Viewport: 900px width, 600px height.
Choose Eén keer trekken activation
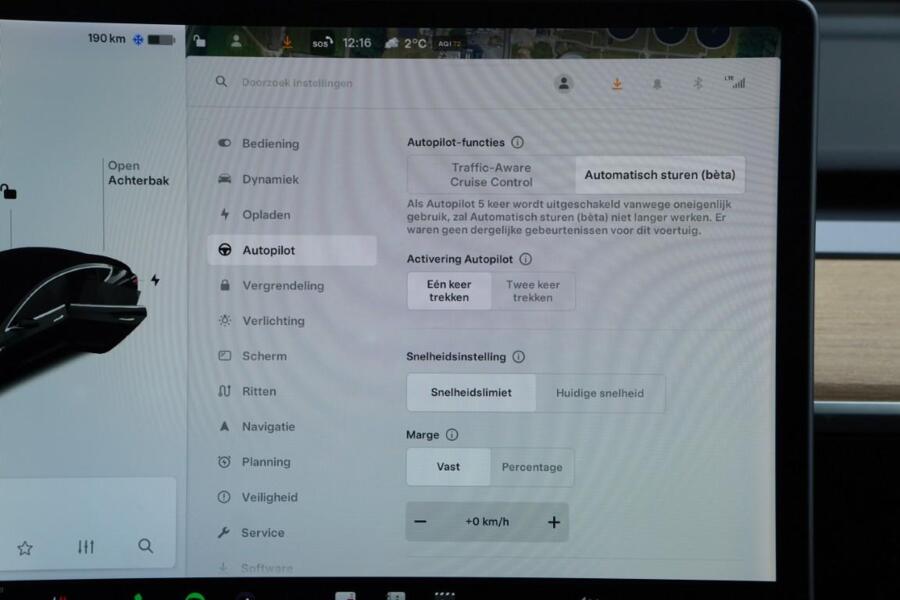pyautogui.click(x=449, y=291)
